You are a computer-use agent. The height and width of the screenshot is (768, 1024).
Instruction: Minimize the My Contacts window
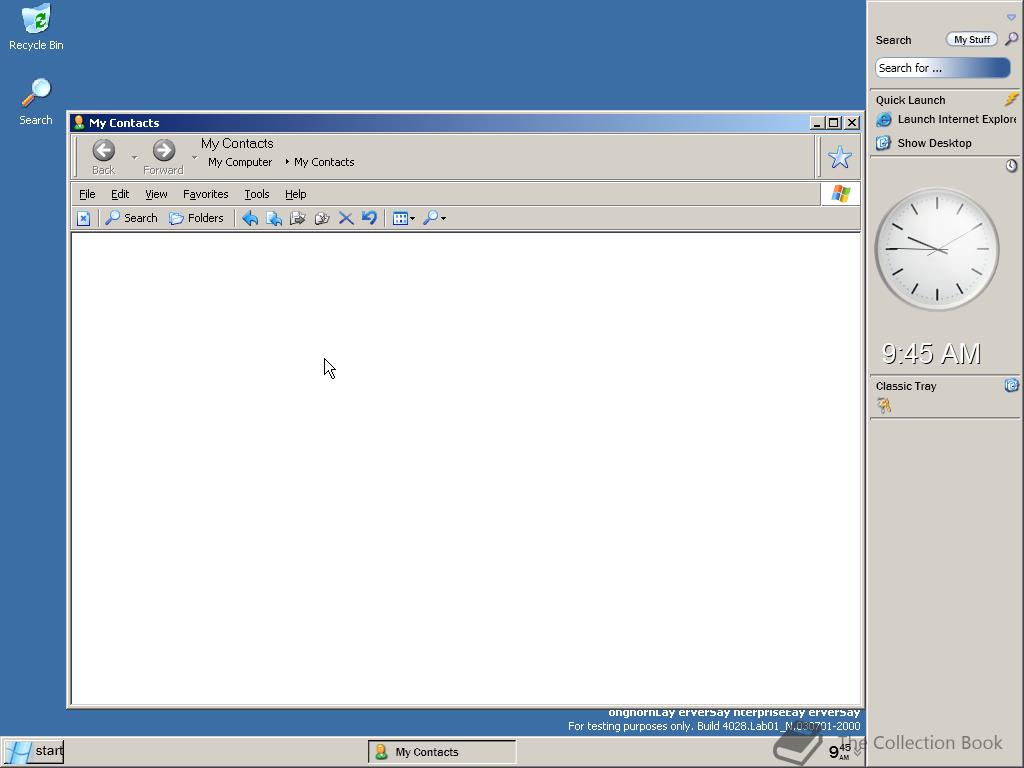click(816, 123)
